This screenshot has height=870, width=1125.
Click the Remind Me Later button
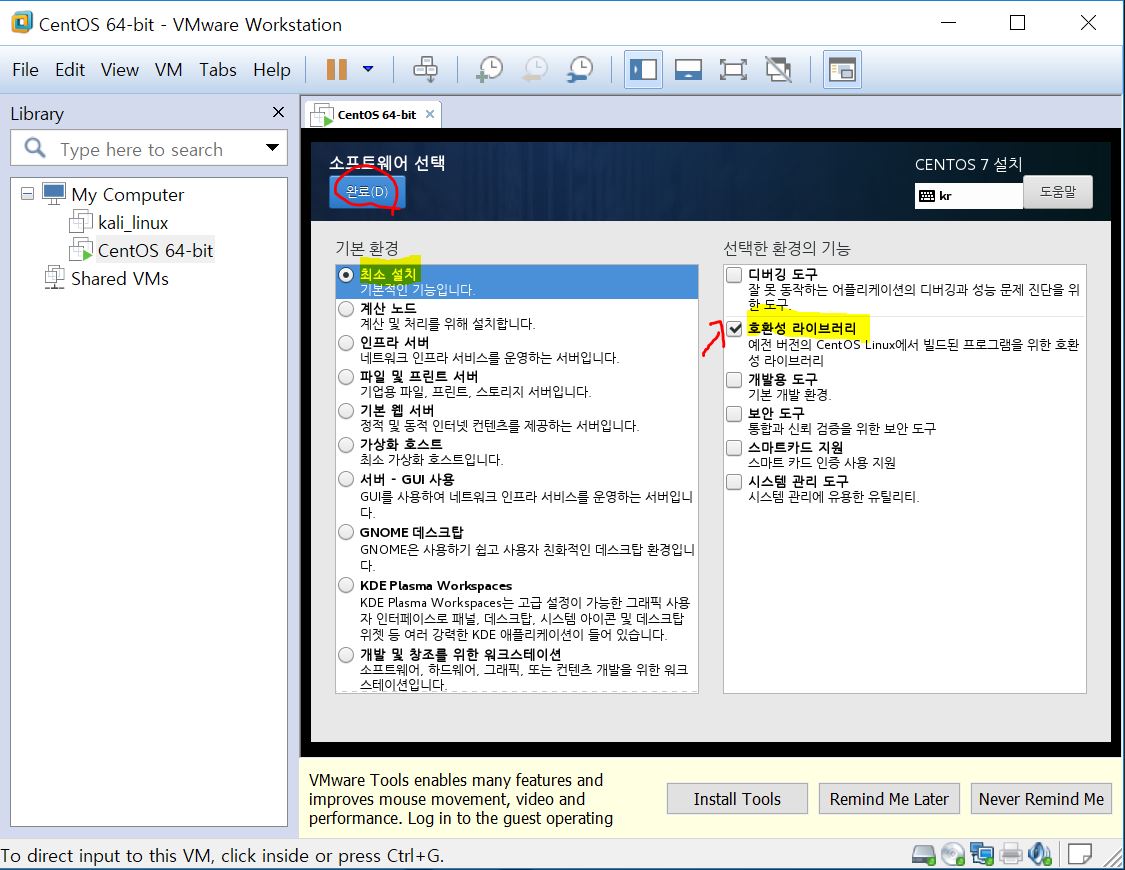889,799
